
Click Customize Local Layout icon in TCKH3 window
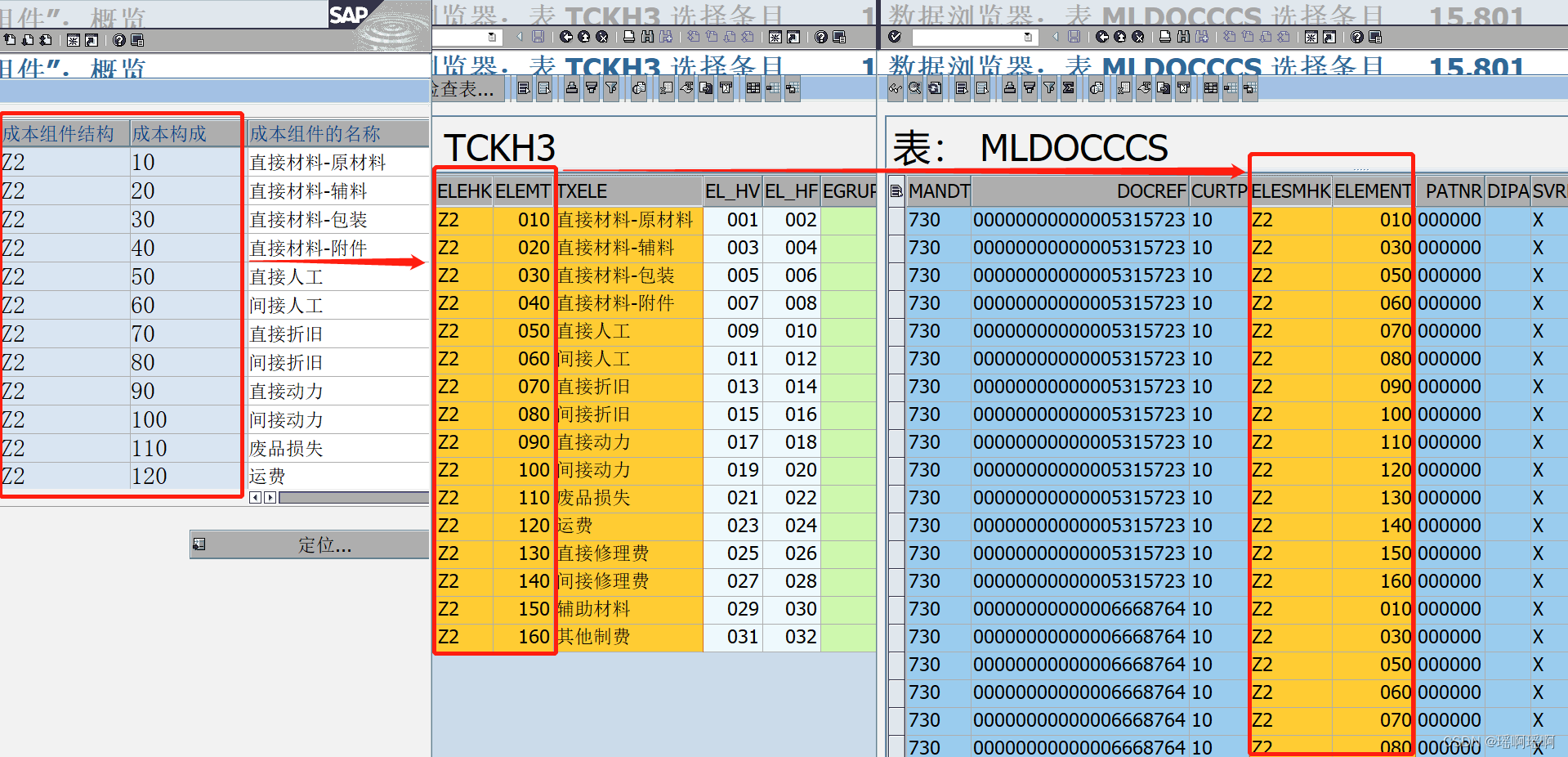(838, 37)
